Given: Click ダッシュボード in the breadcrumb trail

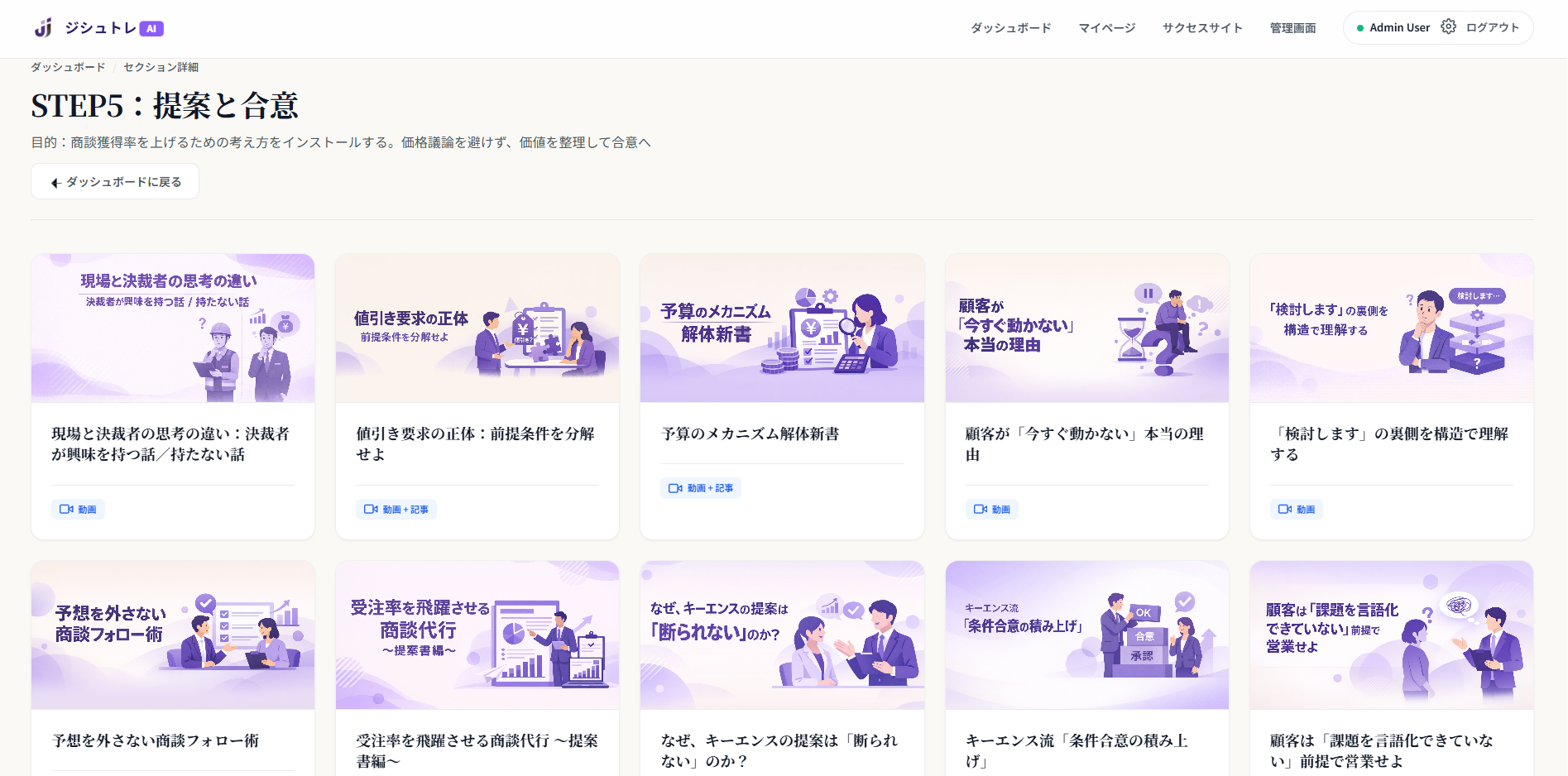Looking at the screenshot, I should click(x=67, y=67).
